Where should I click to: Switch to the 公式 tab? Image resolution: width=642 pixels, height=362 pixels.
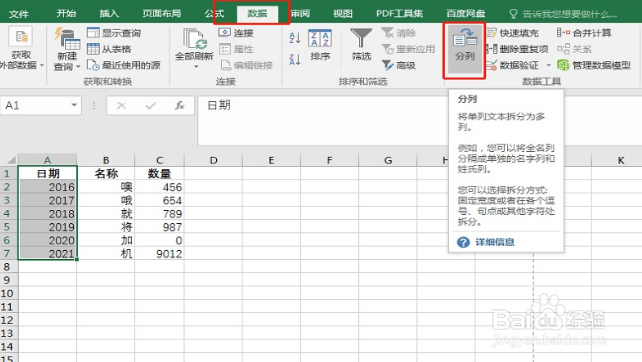click(x=215, y=14)
